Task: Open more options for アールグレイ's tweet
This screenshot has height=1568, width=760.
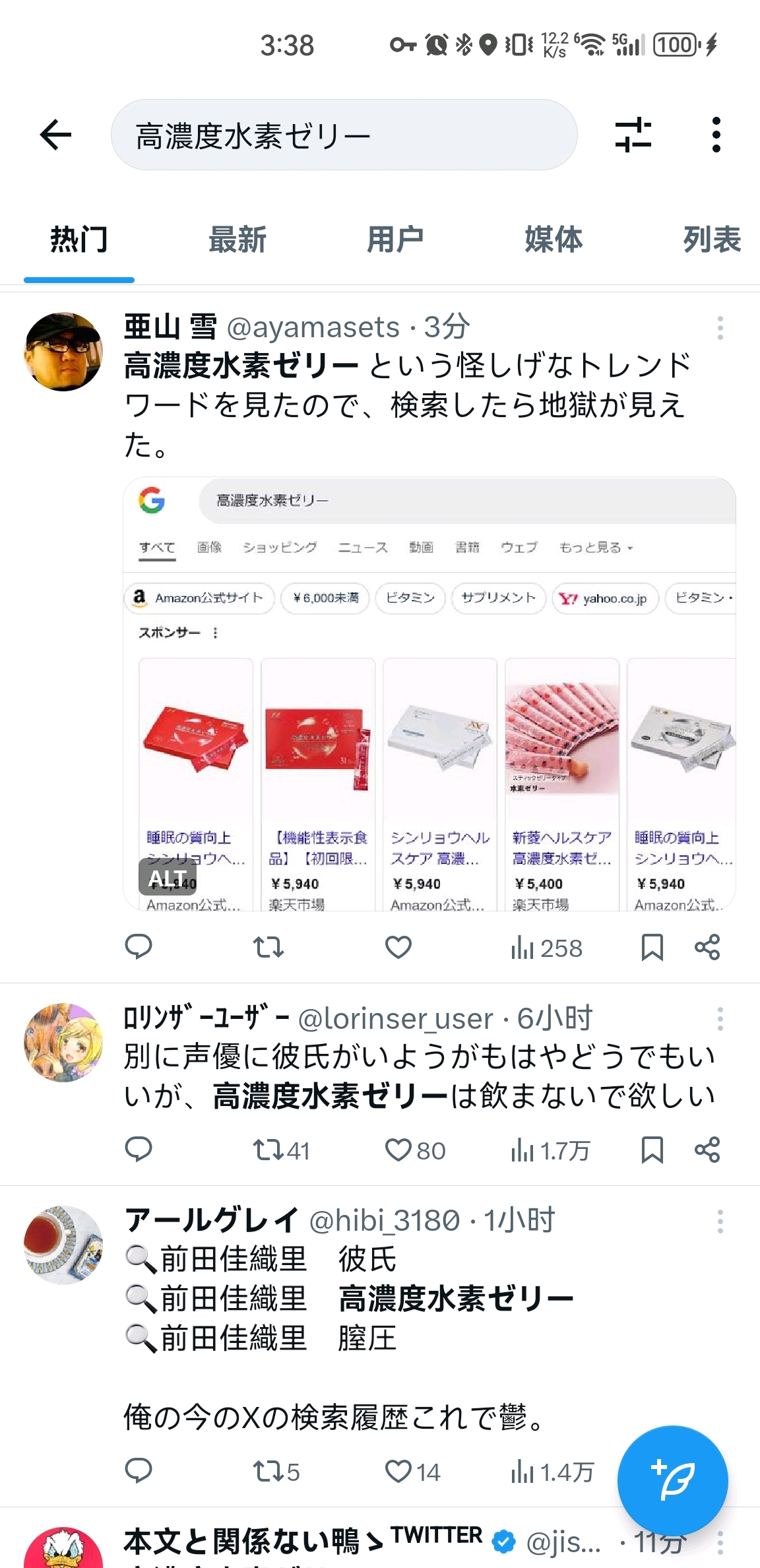Action: [x=720, y=1222]
